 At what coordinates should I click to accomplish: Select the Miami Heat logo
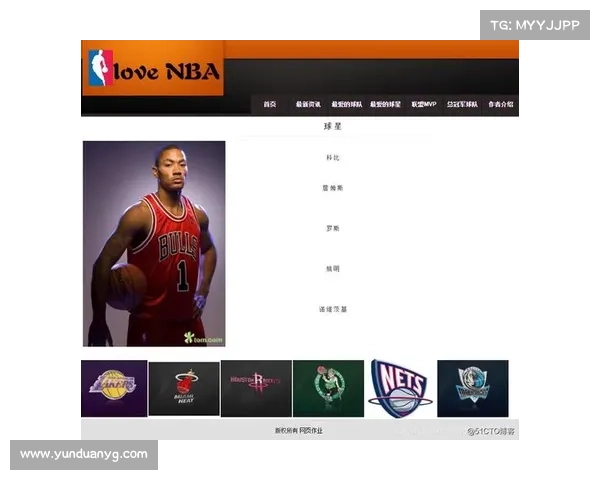(x=184, y=389)
